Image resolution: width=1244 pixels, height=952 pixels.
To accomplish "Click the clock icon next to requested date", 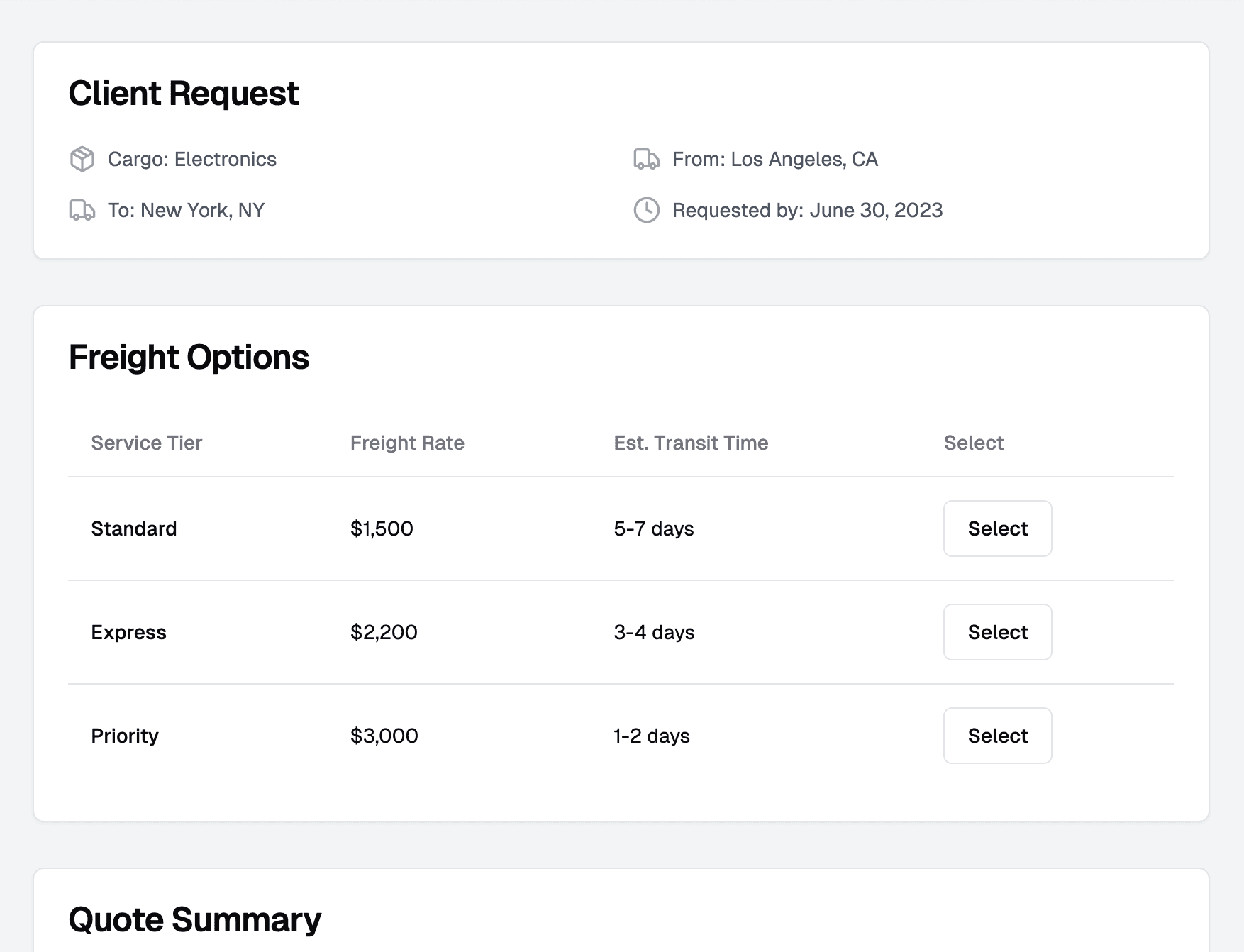I will click(646, 210).
